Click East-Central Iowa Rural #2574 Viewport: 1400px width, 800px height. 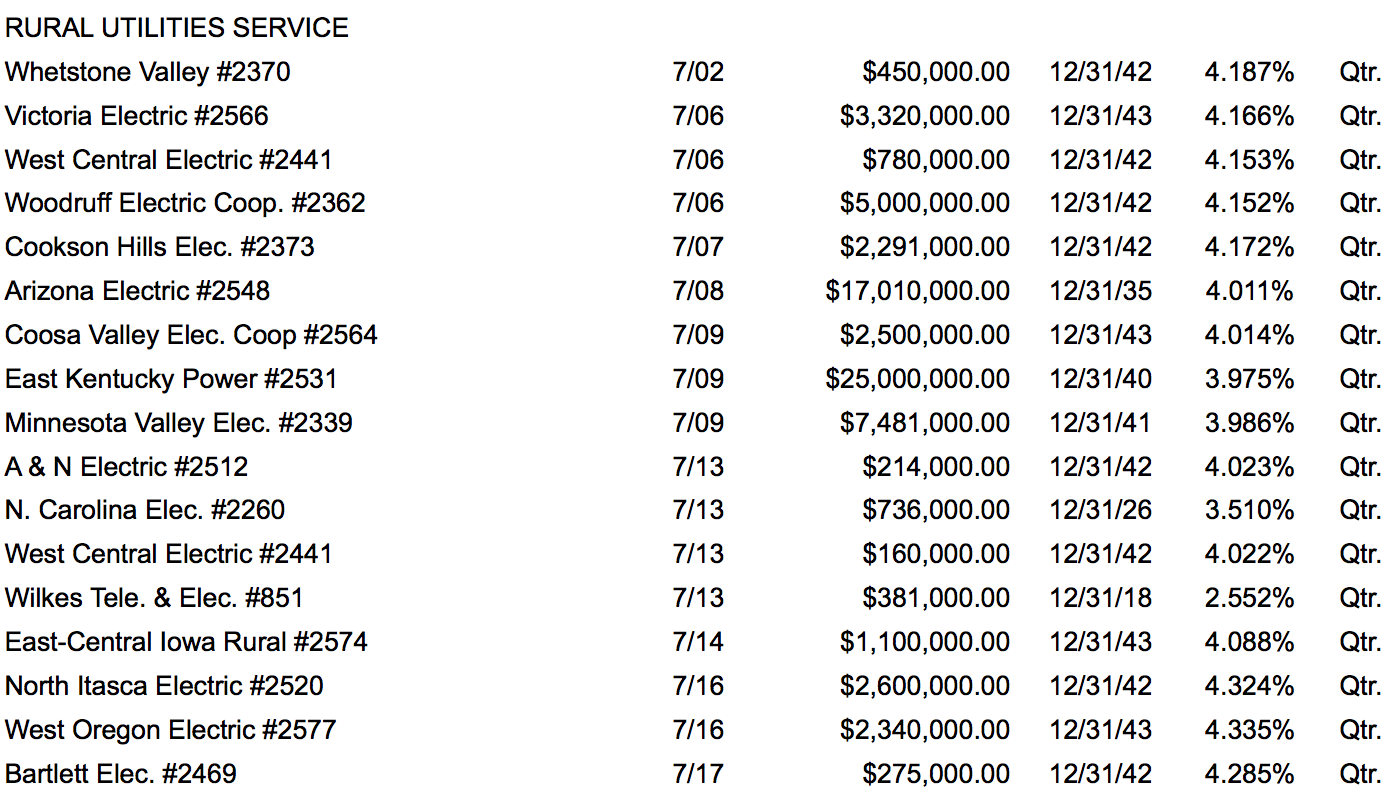(186, 642)
